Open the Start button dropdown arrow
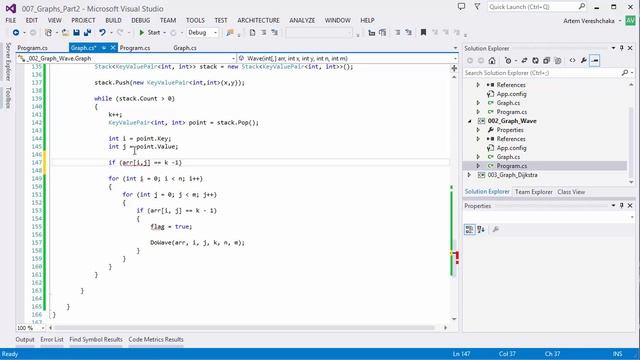Viewport: 640px width, 360px height. [x=164, y=33]
